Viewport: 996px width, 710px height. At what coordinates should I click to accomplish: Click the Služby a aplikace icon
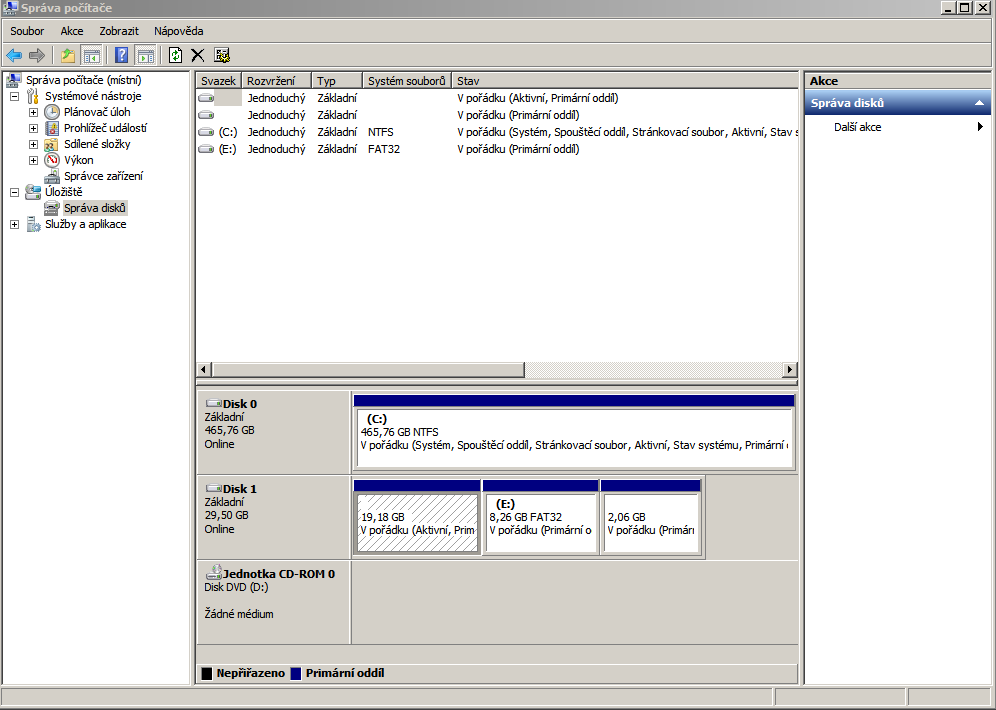[33, 224]
